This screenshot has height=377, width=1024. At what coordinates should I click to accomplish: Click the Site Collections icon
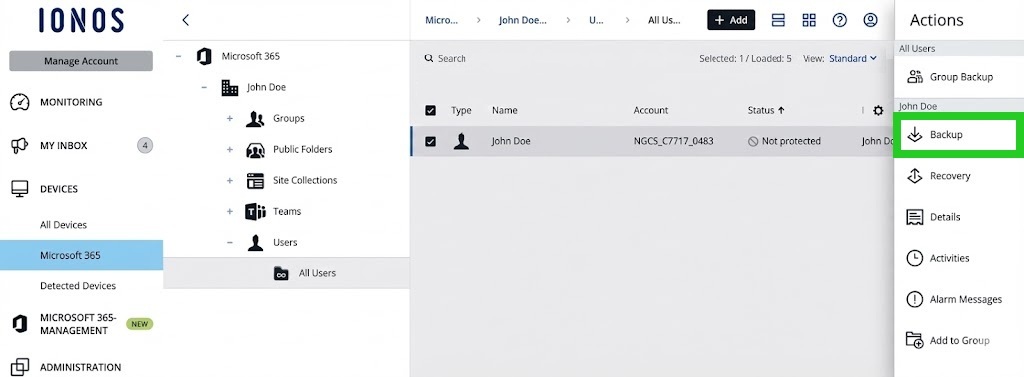pos(255,181)
